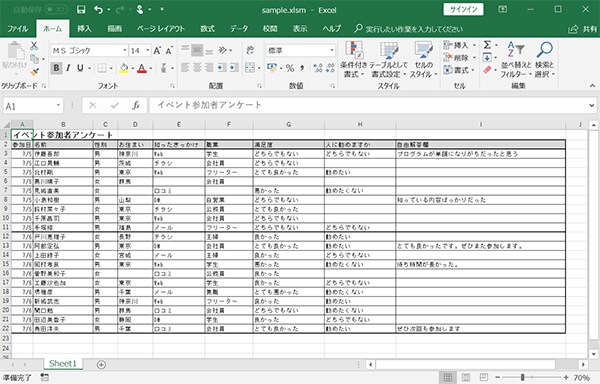600x384 pixels.
Task: Click the Cut scissors icon
Action: click(34, 46)
